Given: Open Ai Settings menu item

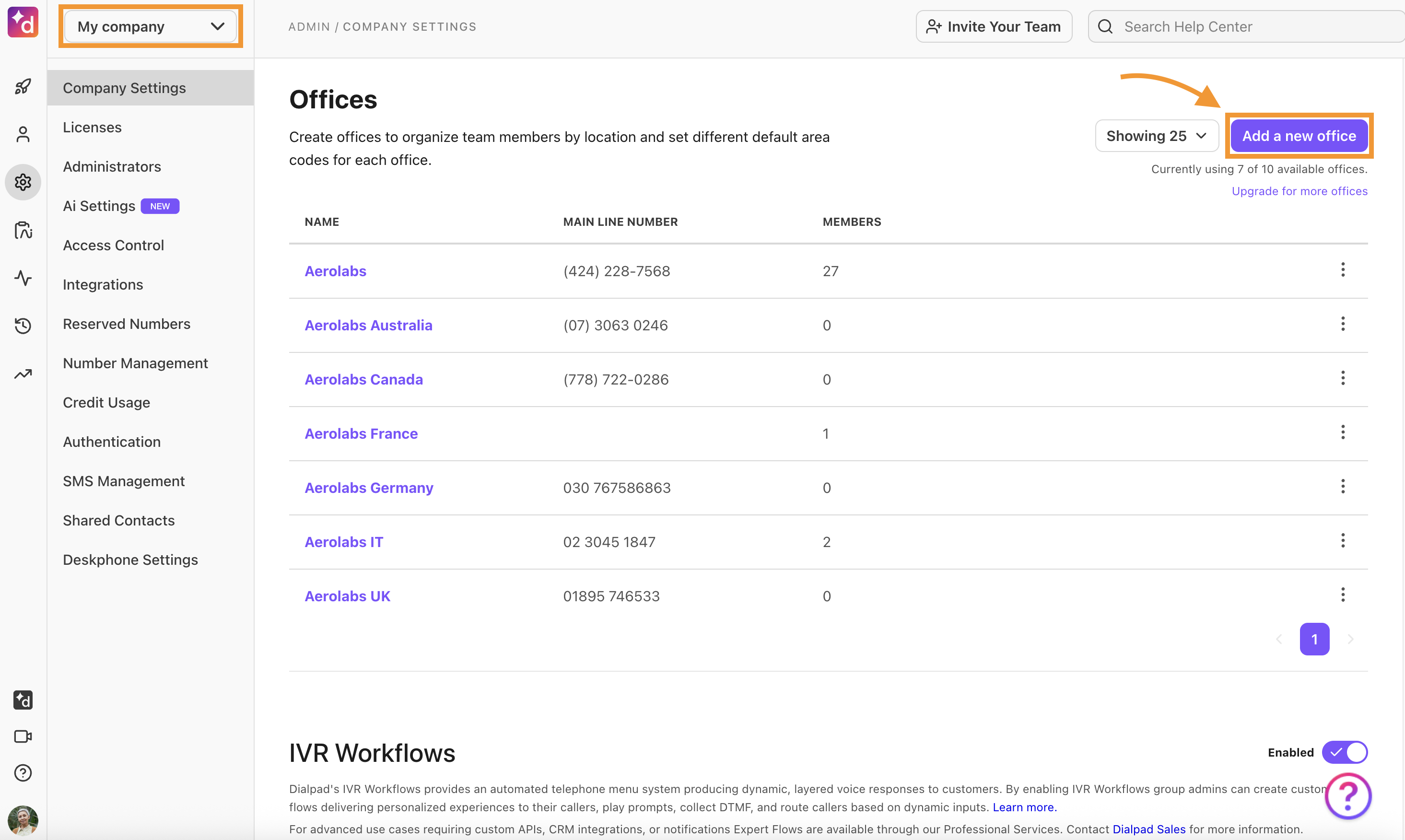Looking at the screenshot, I should (151, 206).
